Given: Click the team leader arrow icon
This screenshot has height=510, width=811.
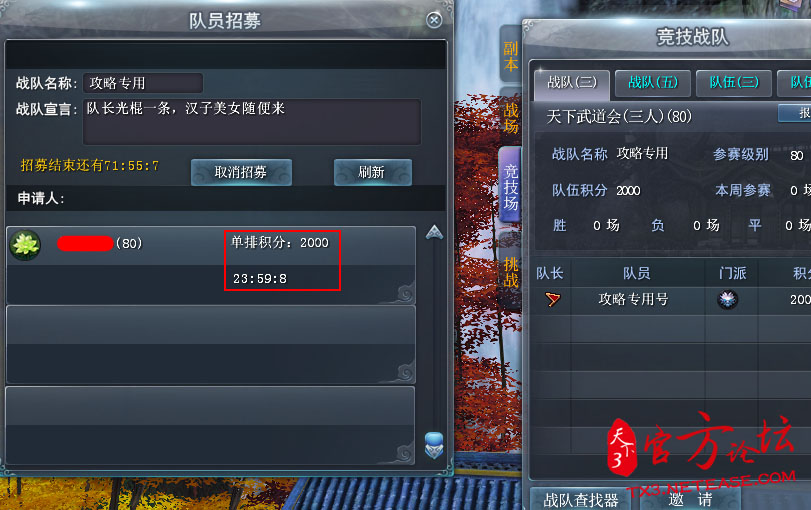Looking at the screenshot, I should [x=552, y=299].
